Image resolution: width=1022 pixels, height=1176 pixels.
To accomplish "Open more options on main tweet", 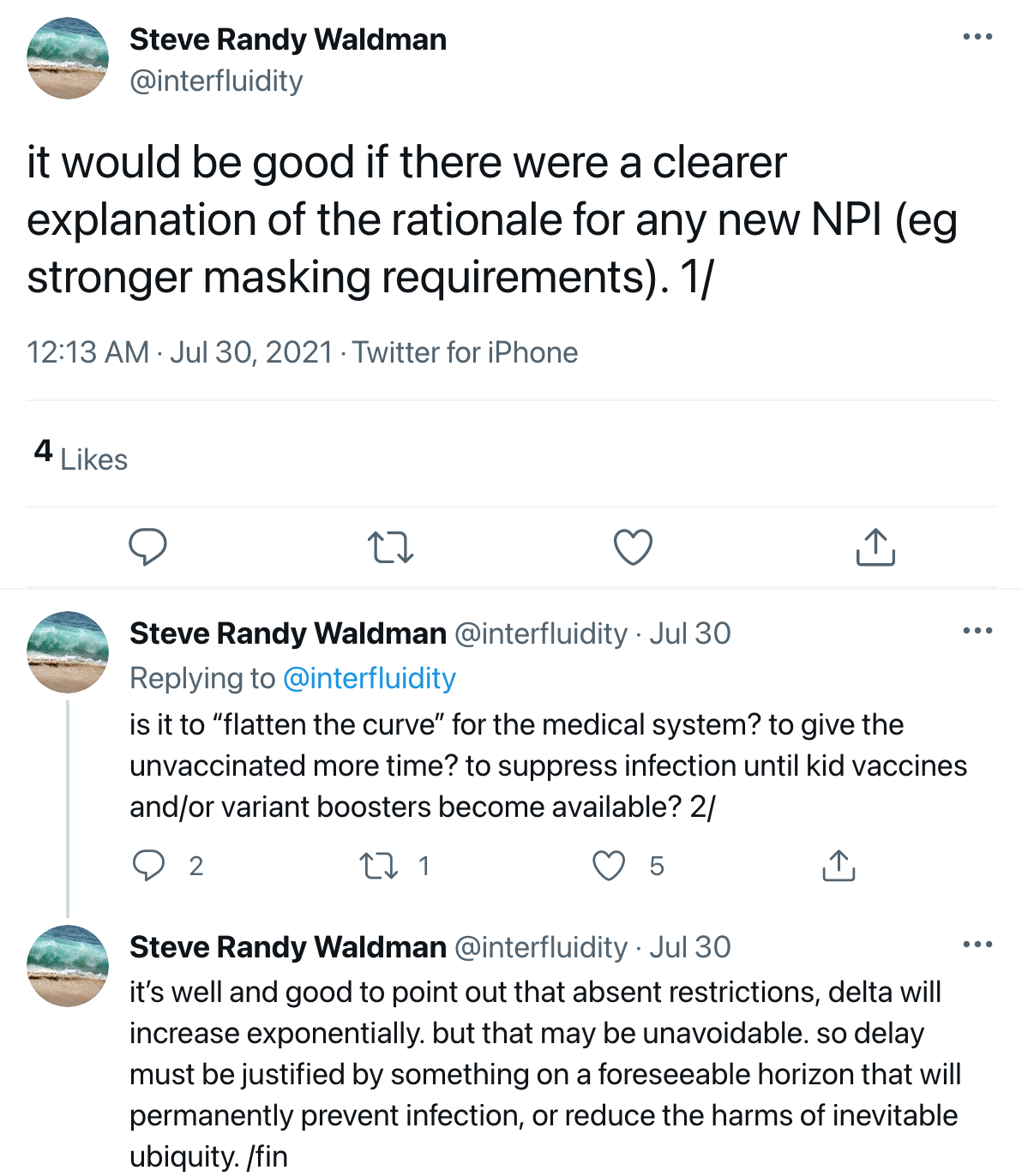I will click(977, 37).
